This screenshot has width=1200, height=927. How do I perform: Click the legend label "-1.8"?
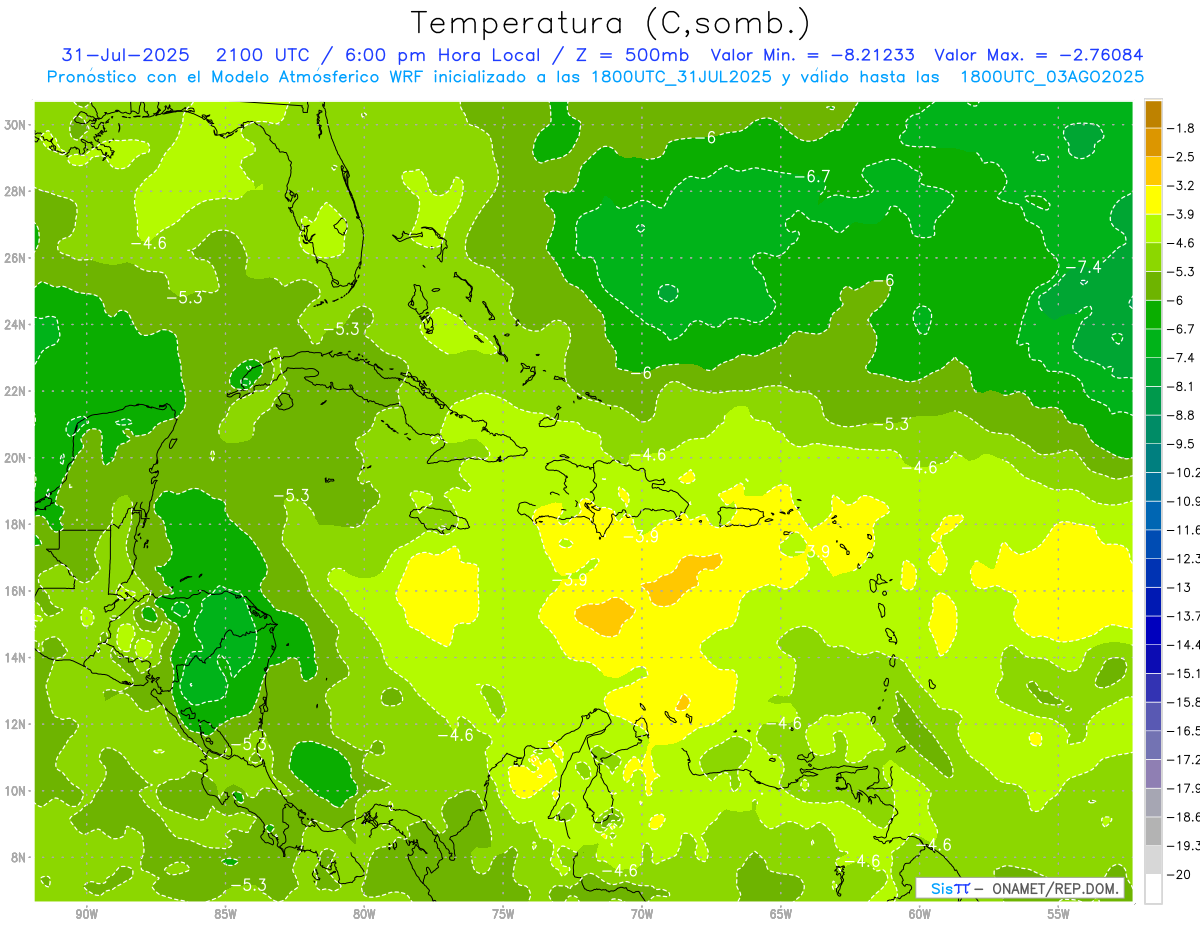click(1182, 127)
